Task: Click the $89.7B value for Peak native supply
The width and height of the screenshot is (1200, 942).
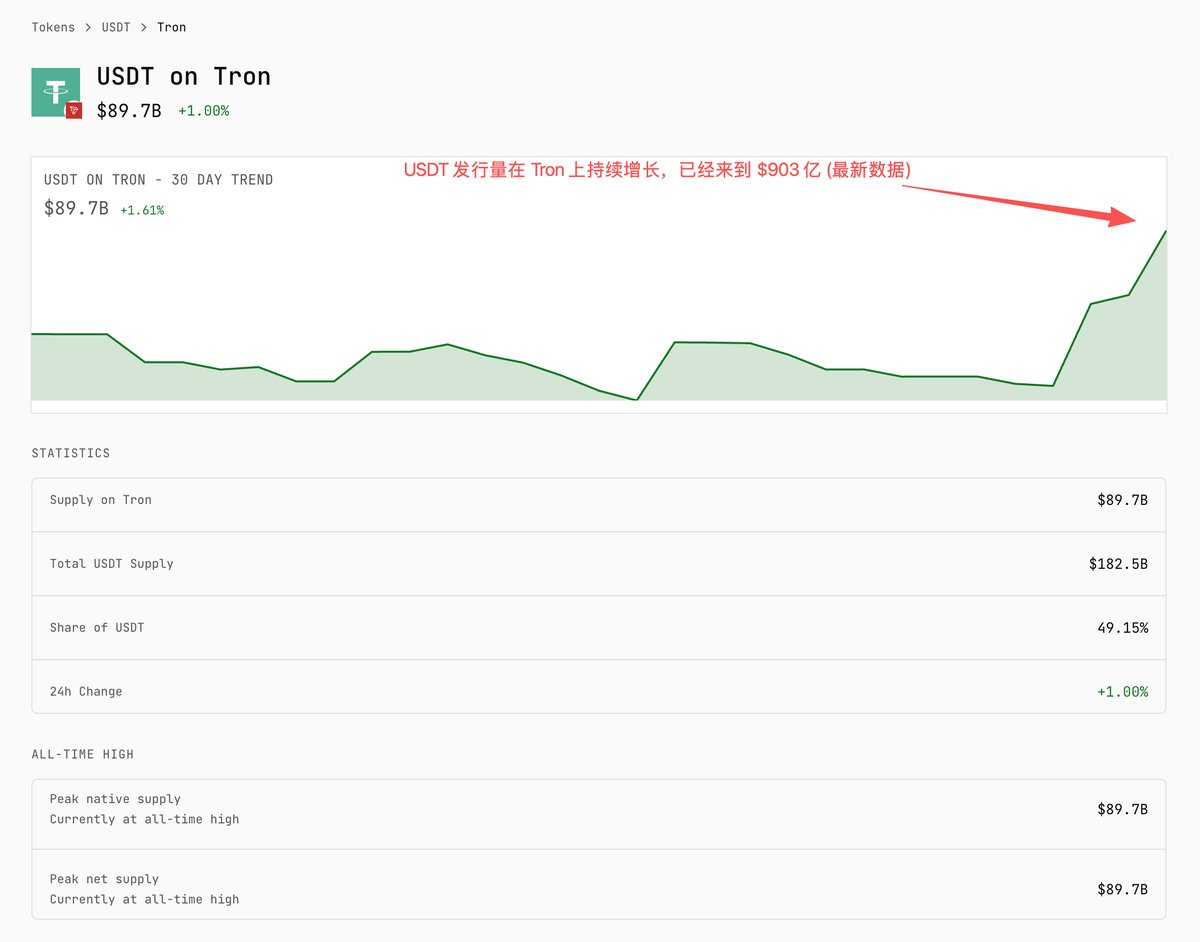Action: click(x=1122, y=809)
